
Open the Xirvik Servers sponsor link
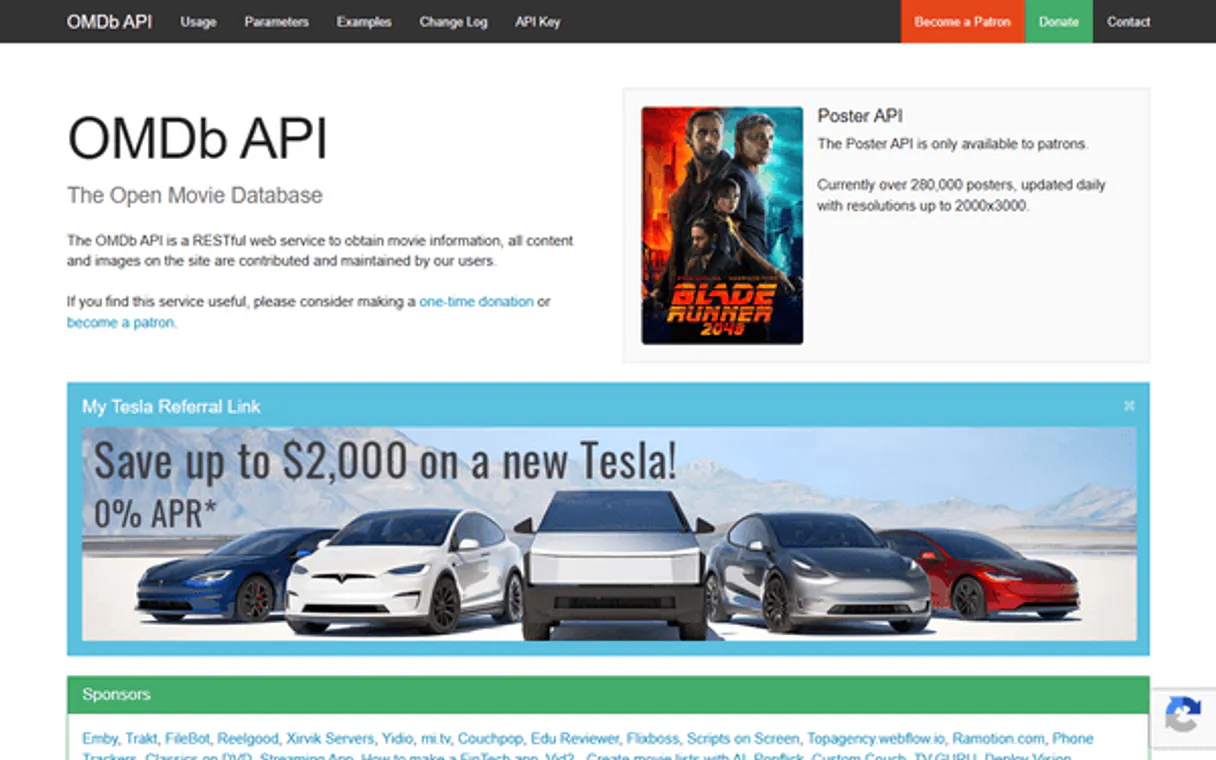click(329, 739)
